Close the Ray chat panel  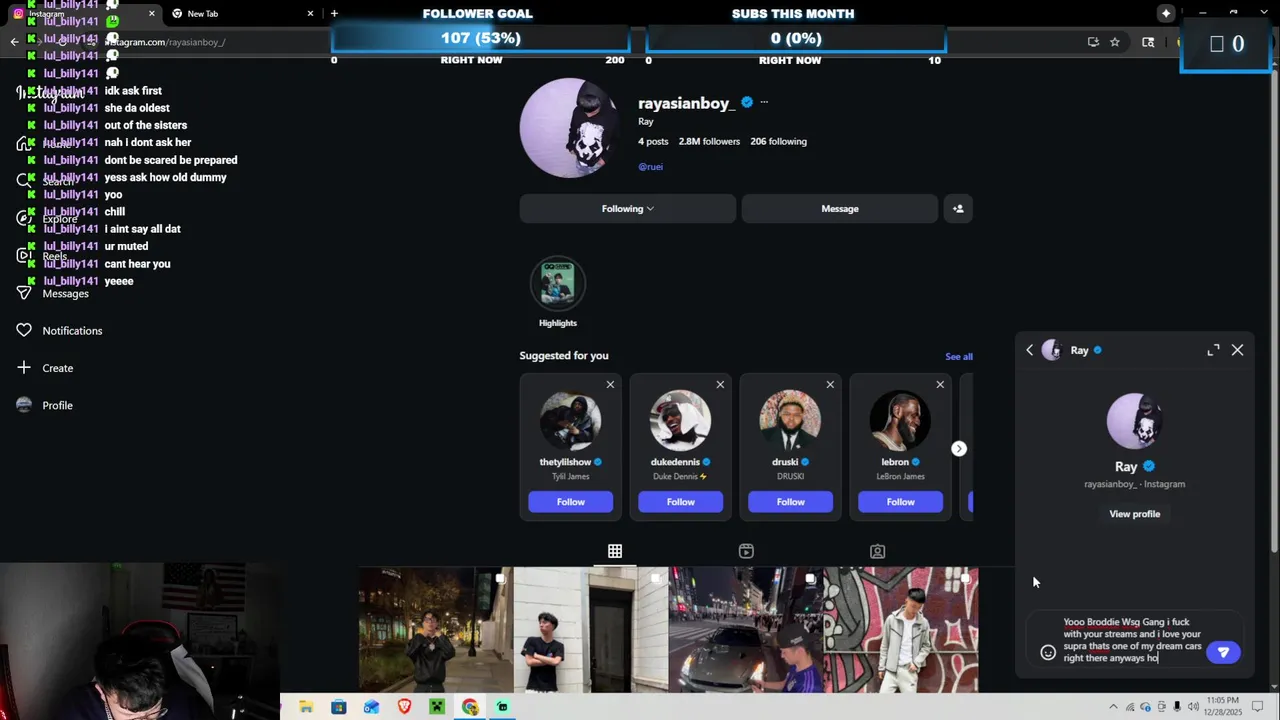point(1238,350)
